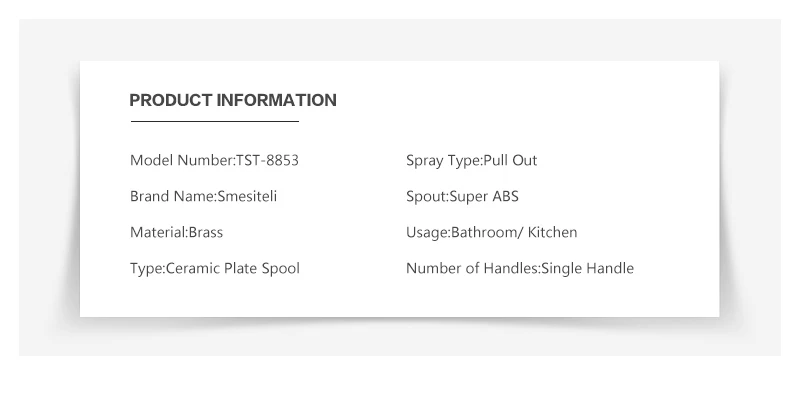Click the Single Handle value text
Viewport: 800px width, 396px height.
[587, 268]
